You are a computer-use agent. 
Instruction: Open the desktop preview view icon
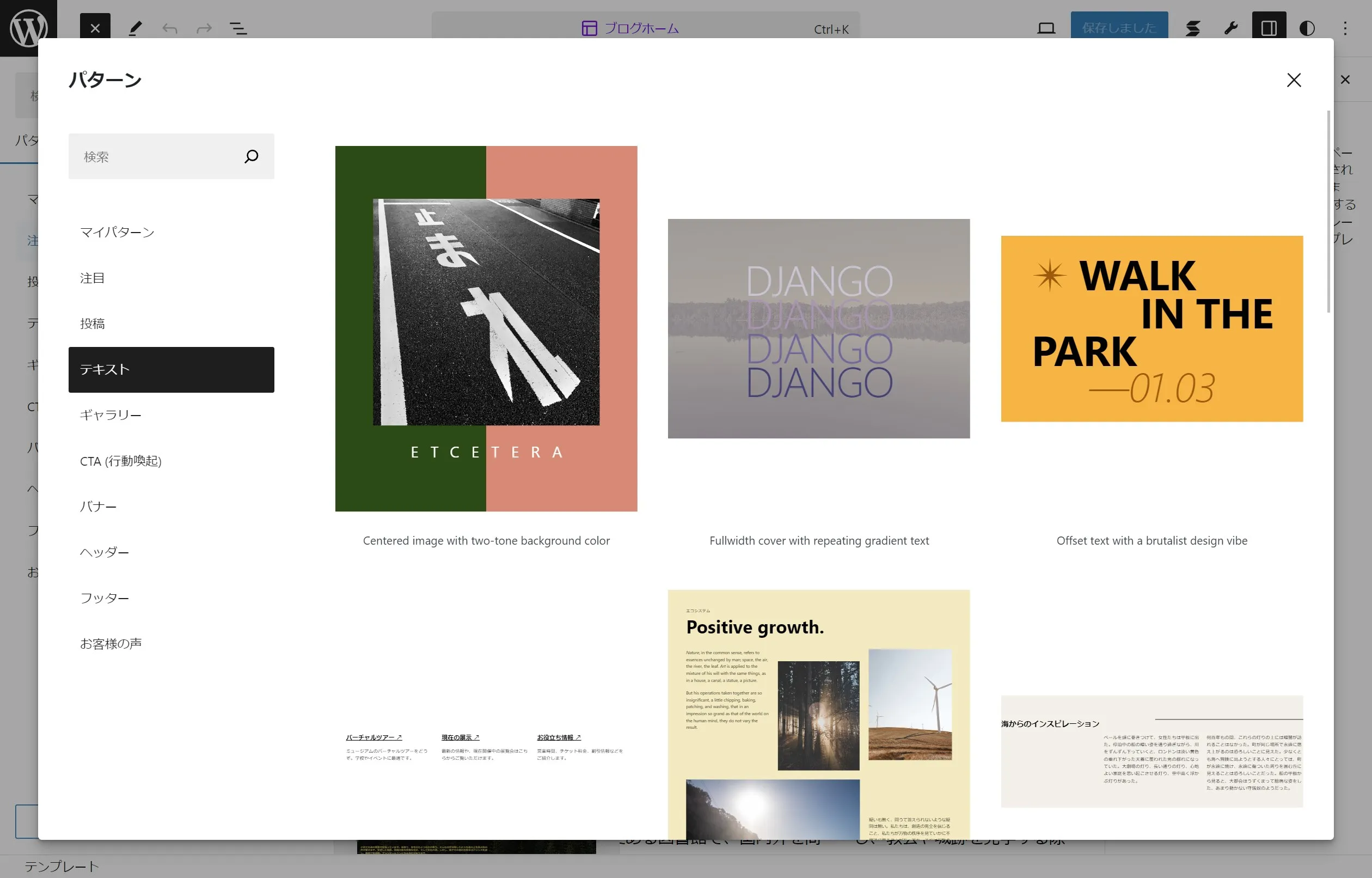coord(1045,28)
